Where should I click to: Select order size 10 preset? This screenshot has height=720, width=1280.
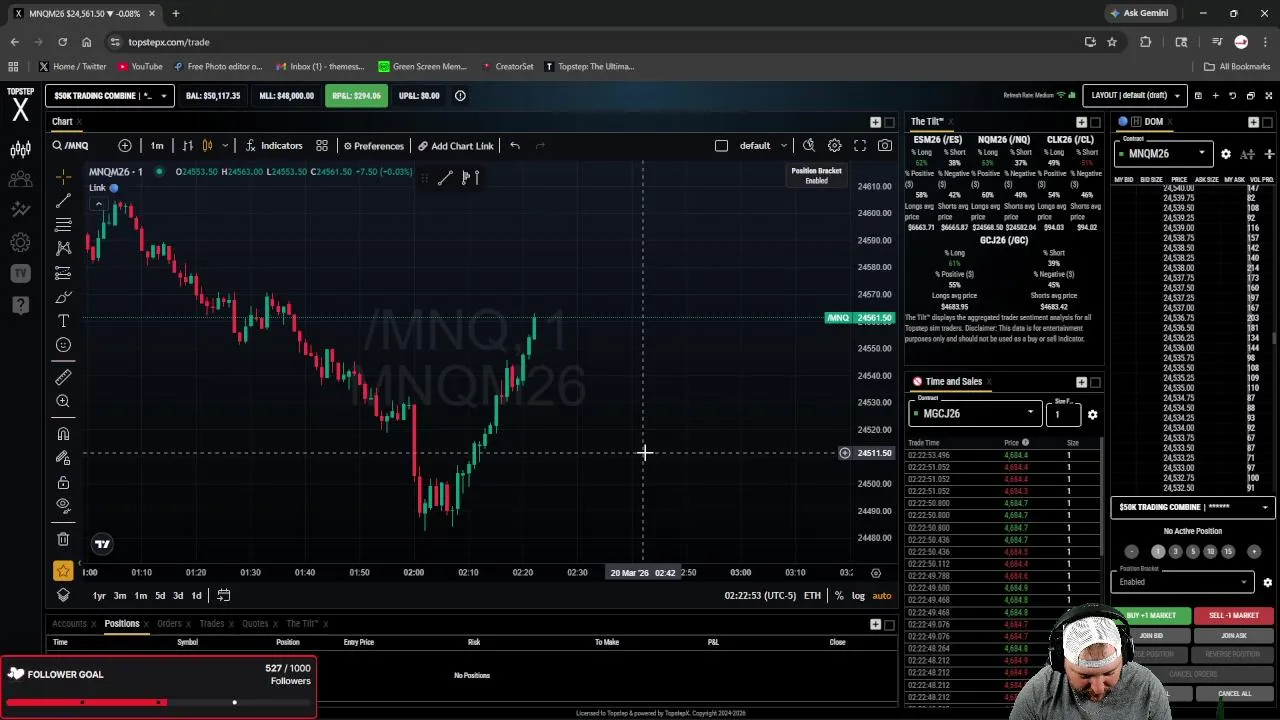(1210, 552)
